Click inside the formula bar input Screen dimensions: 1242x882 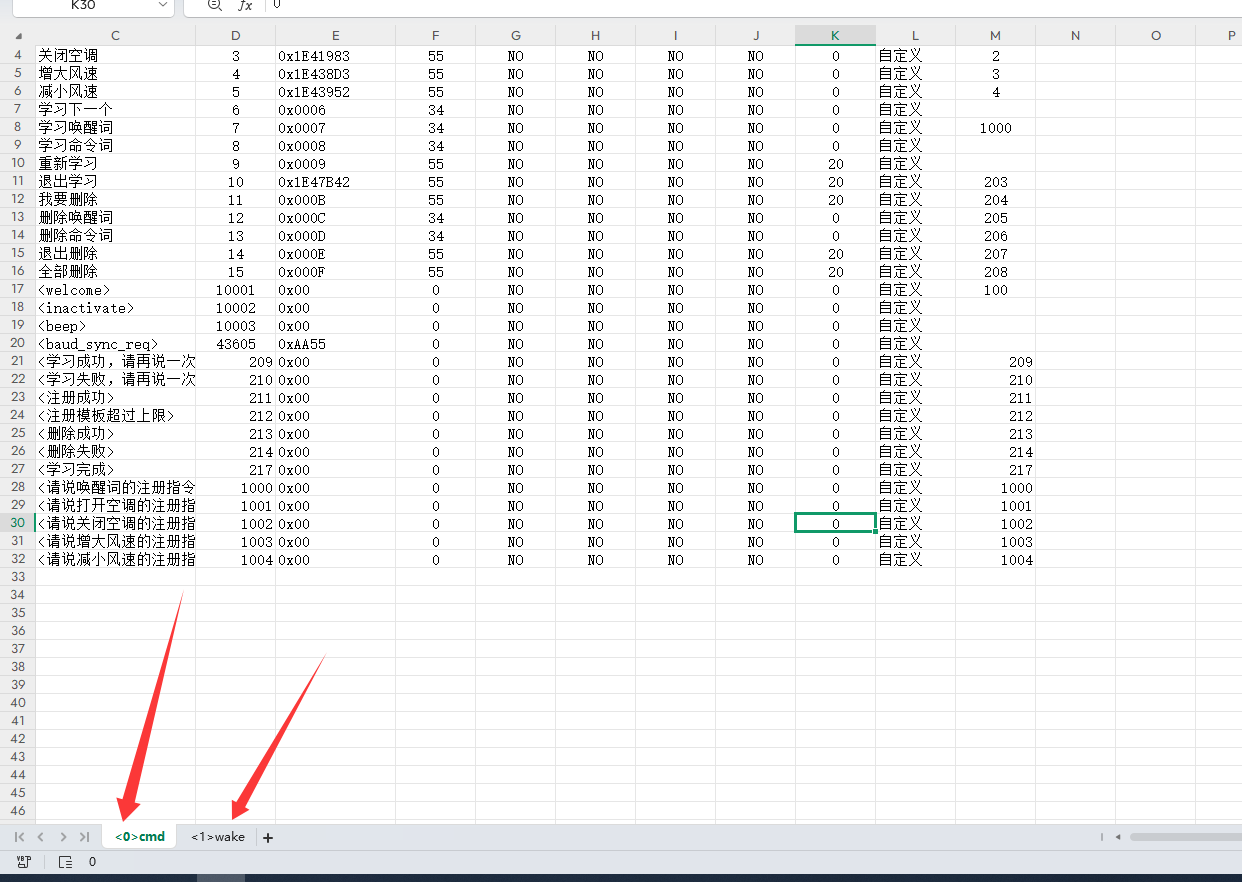tap(700, 5)
